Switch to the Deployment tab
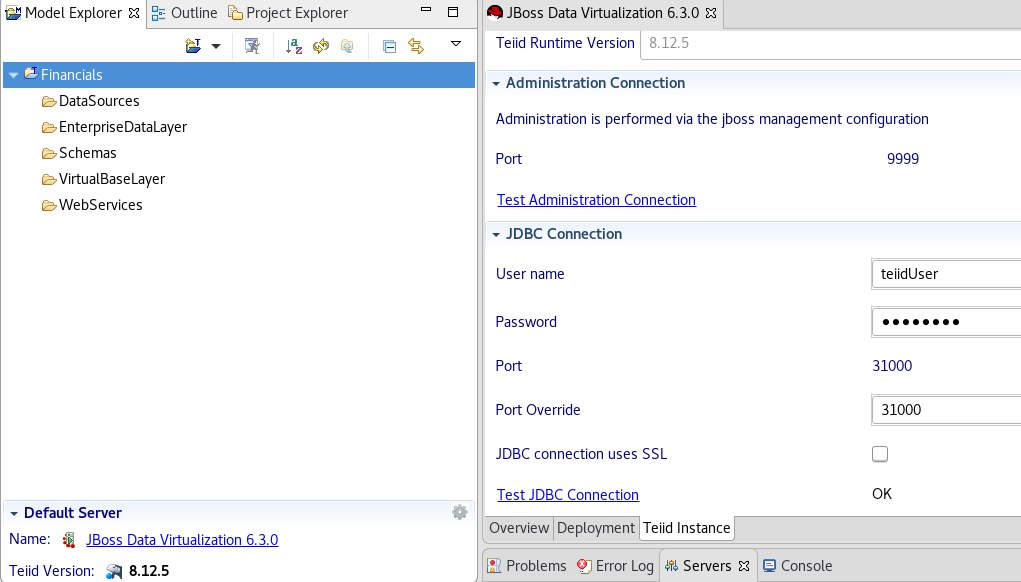 point(596,528)
